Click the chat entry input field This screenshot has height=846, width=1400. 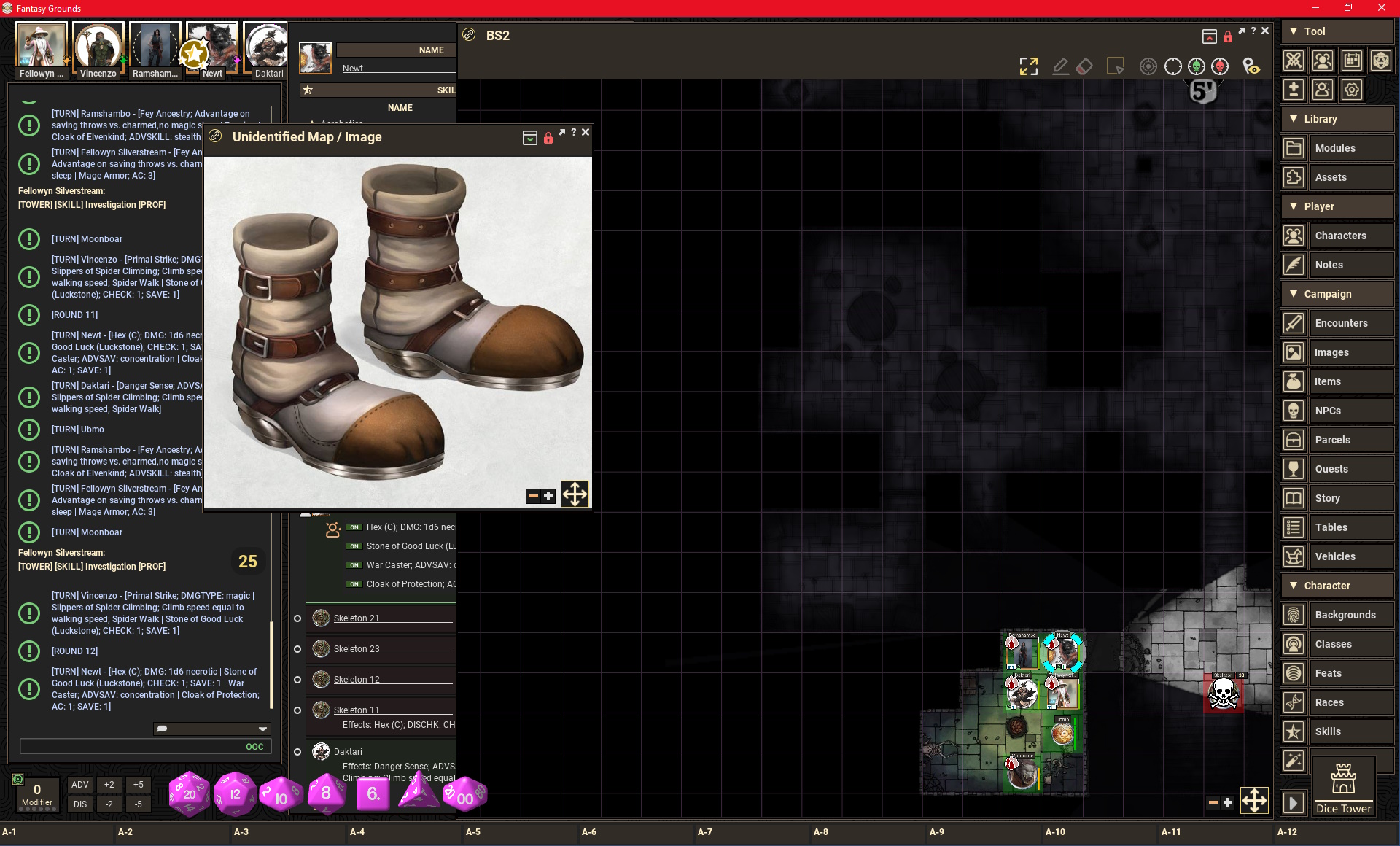click(146, 747)
